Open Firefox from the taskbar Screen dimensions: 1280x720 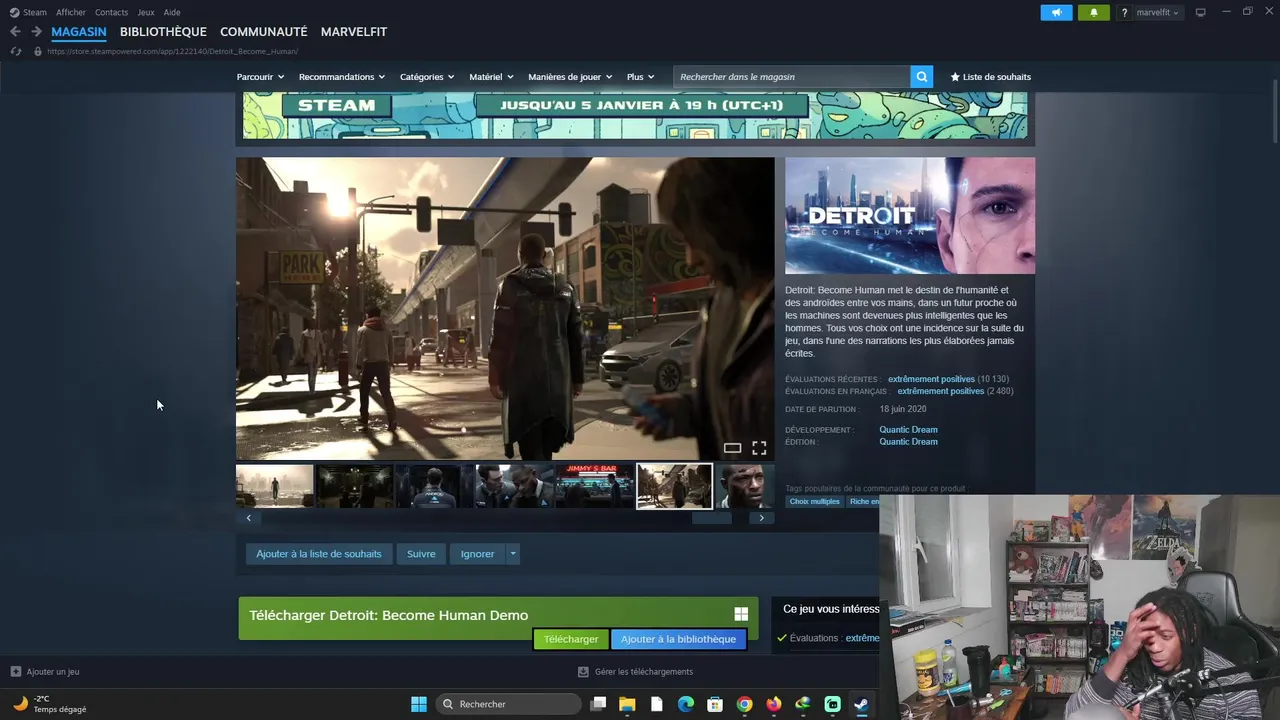tap(773, 704)
